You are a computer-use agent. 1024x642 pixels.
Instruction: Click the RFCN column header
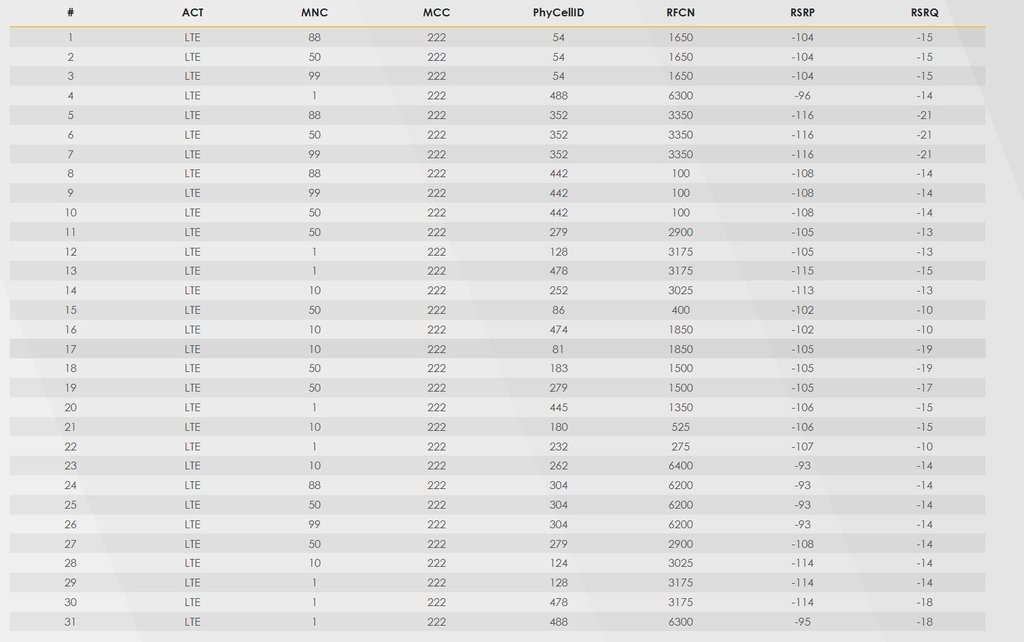tap(680, 13)
